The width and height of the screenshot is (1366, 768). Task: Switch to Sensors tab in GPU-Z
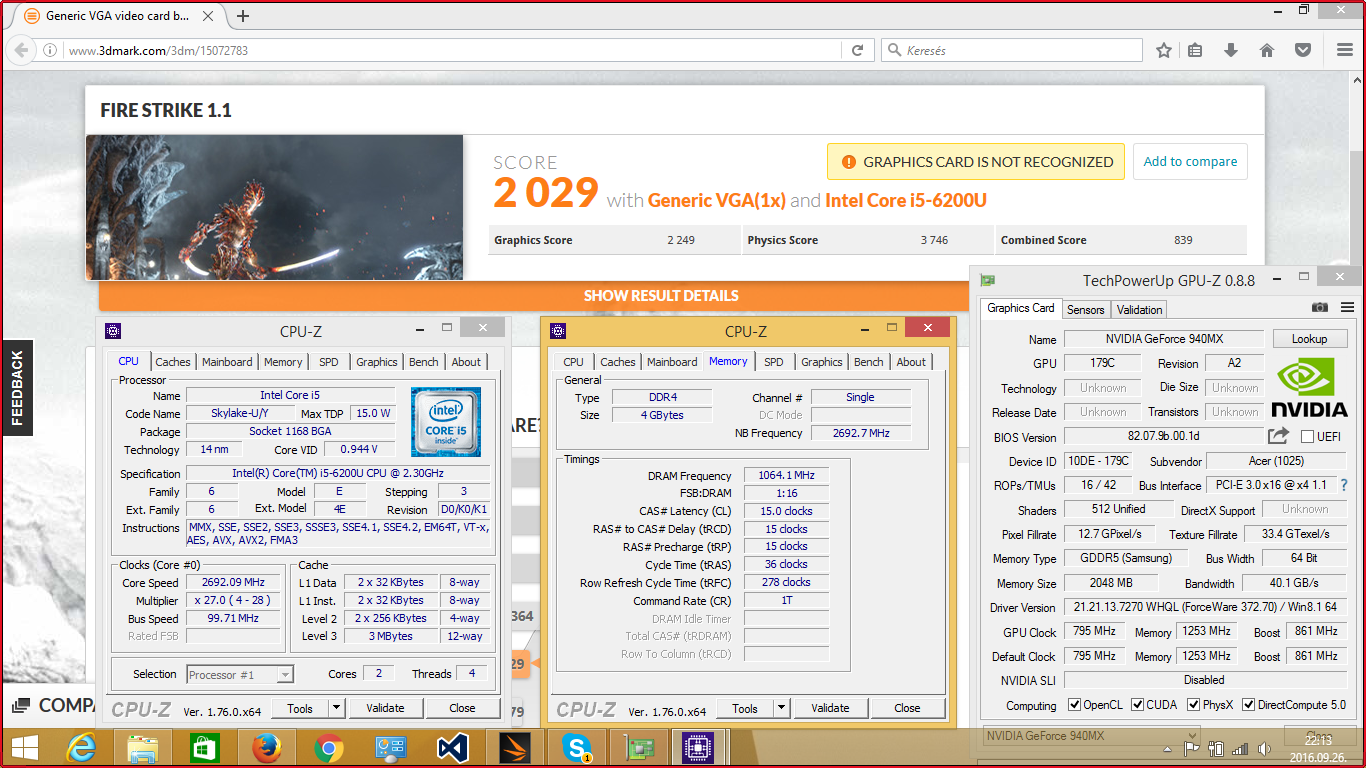coord(1086,310)
